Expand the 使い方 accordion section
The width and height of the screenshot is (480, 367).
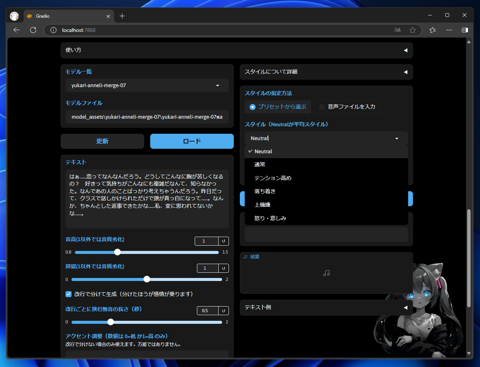pyautogui.click(x=237, y=50)
